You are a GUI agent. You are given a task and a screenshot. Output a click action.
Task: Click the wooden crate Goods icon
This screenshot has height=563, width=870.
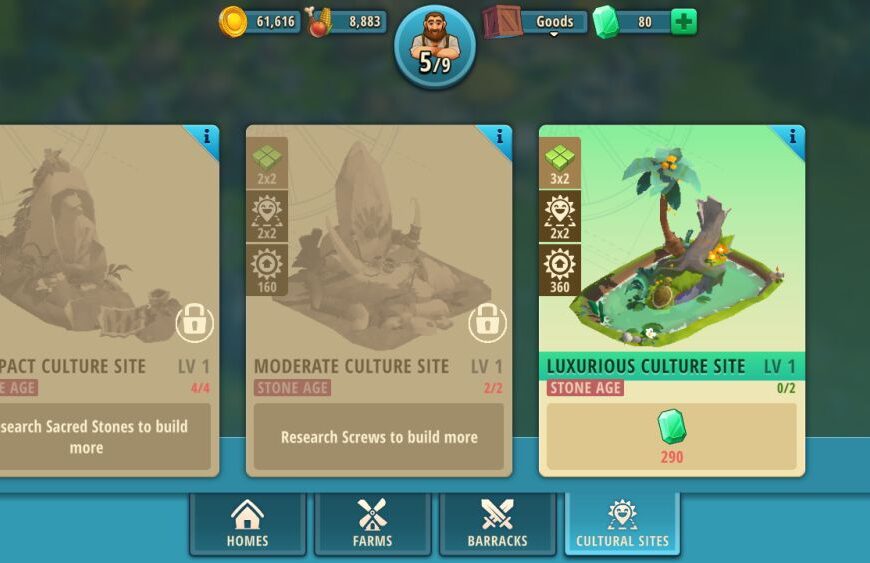tap(502, 22)
